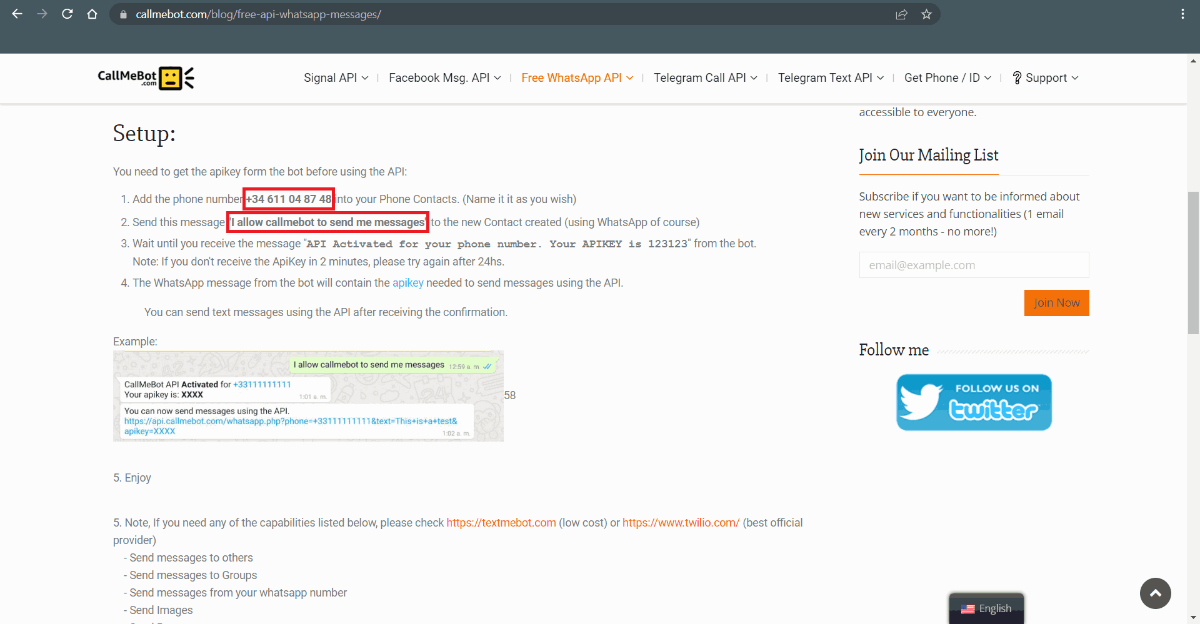Open the Telegram Call API dropdown
The width and height of the screenshot is (1200, 624).
705,78
